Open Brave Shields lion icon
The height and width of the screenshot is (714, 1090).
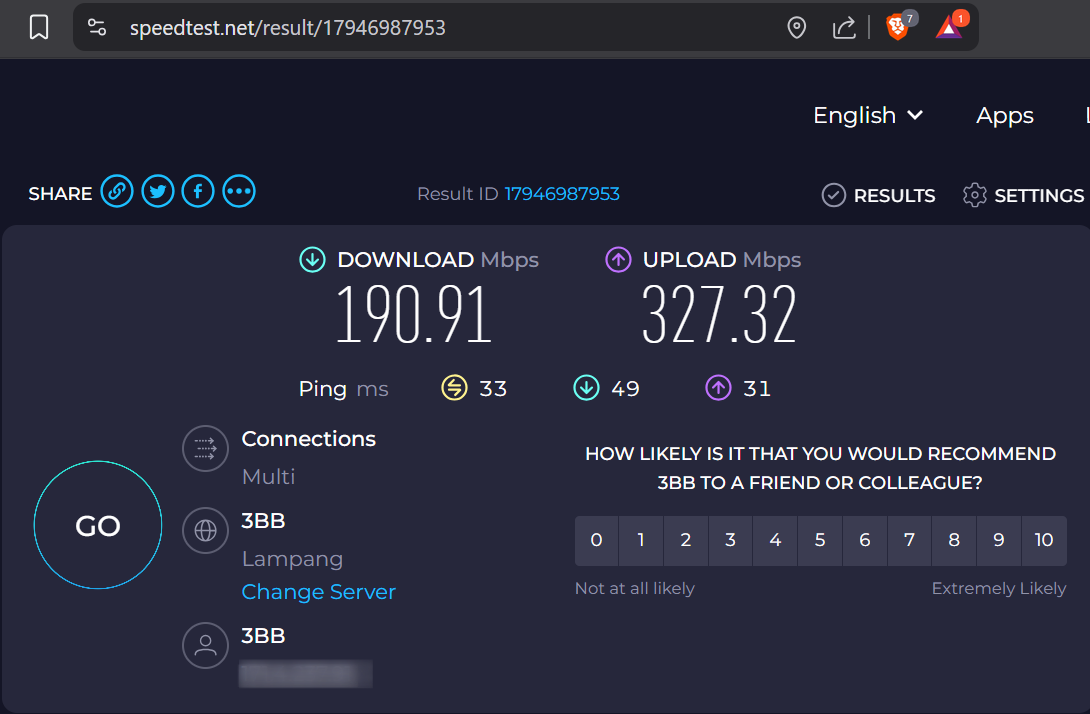point(897,28)
